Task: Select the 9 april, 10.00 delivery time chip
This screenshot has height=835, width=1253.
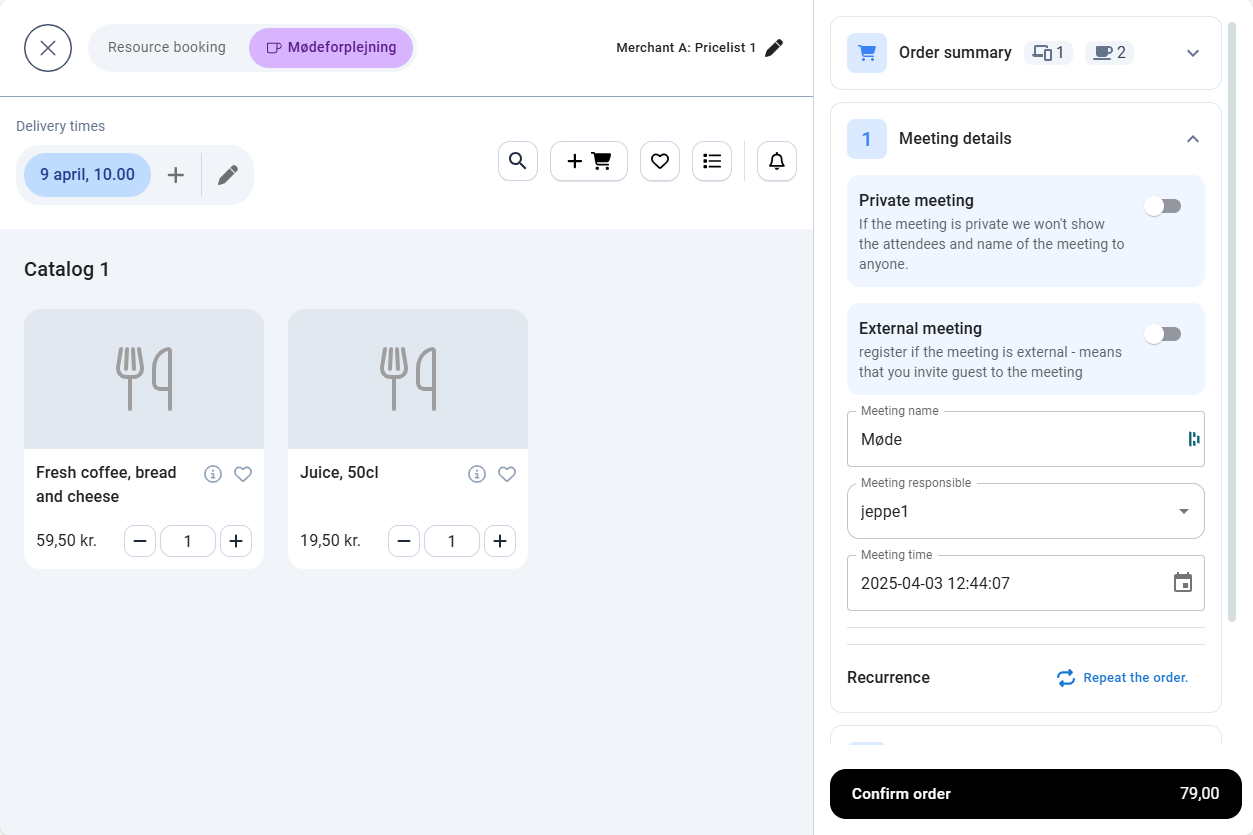Action: click(87, 175)
